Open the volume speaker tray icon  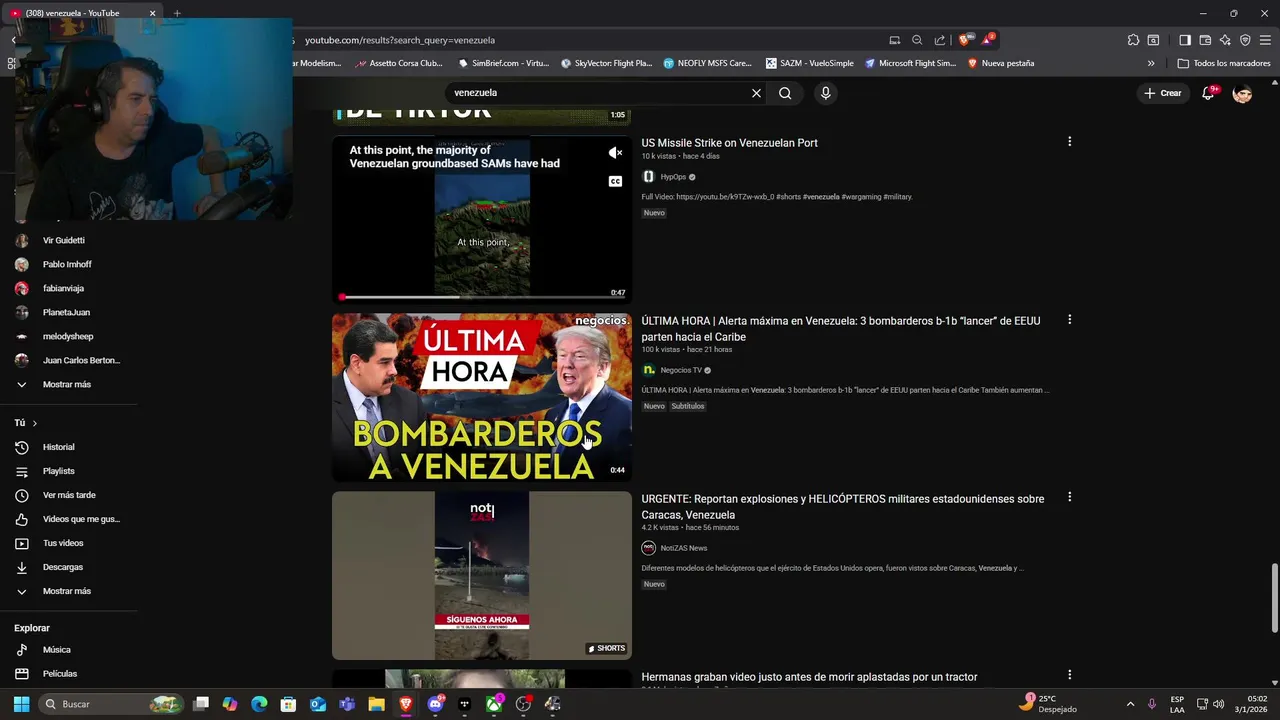(x=1218, y=704)
